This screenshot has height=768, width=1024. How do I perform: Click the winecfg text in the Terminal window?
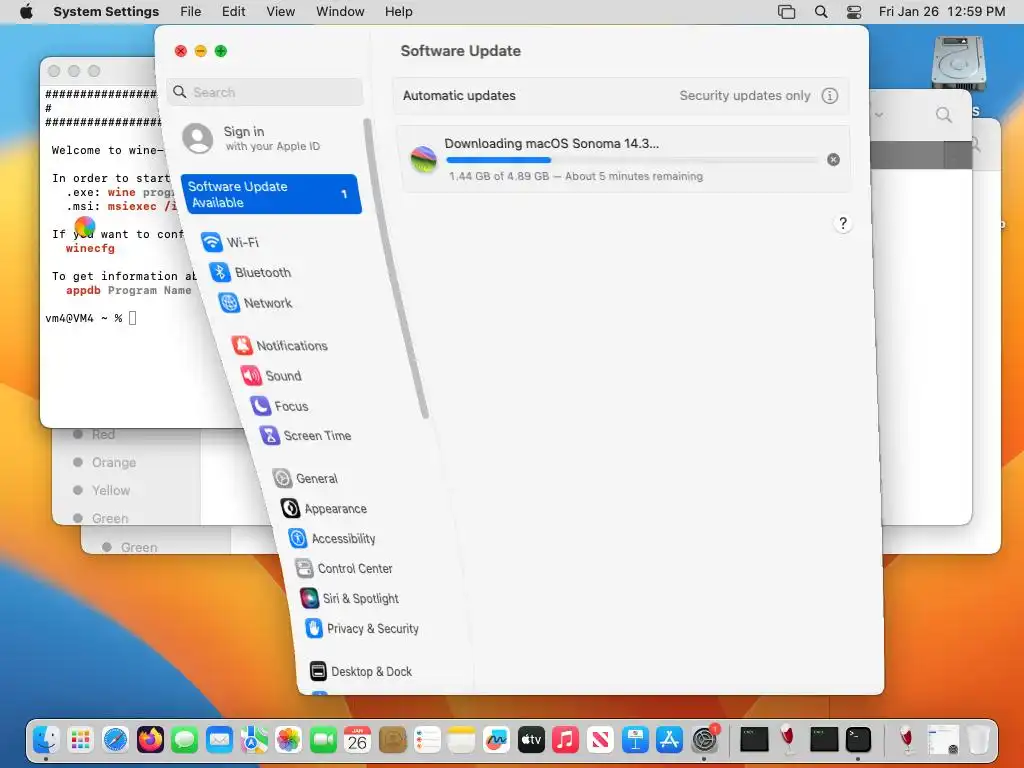pyautogui.click(x=90, y=248)
